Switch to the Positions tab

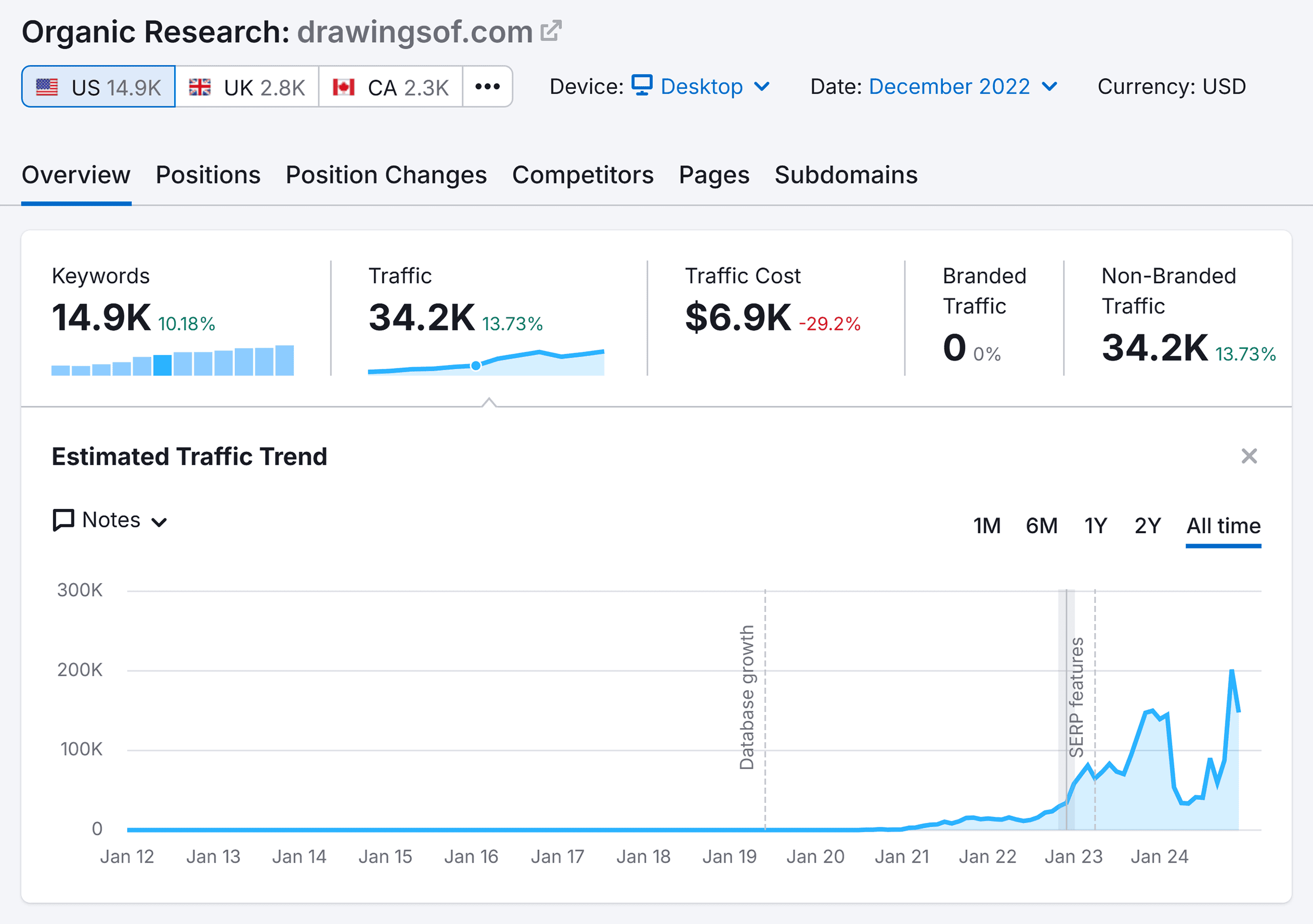(x=208, y=175)
